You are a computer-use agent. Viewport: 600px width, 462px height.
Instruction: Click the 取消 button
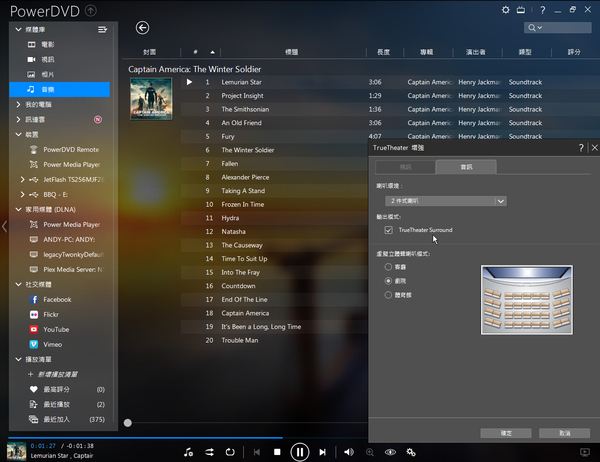tap(565, 433)
